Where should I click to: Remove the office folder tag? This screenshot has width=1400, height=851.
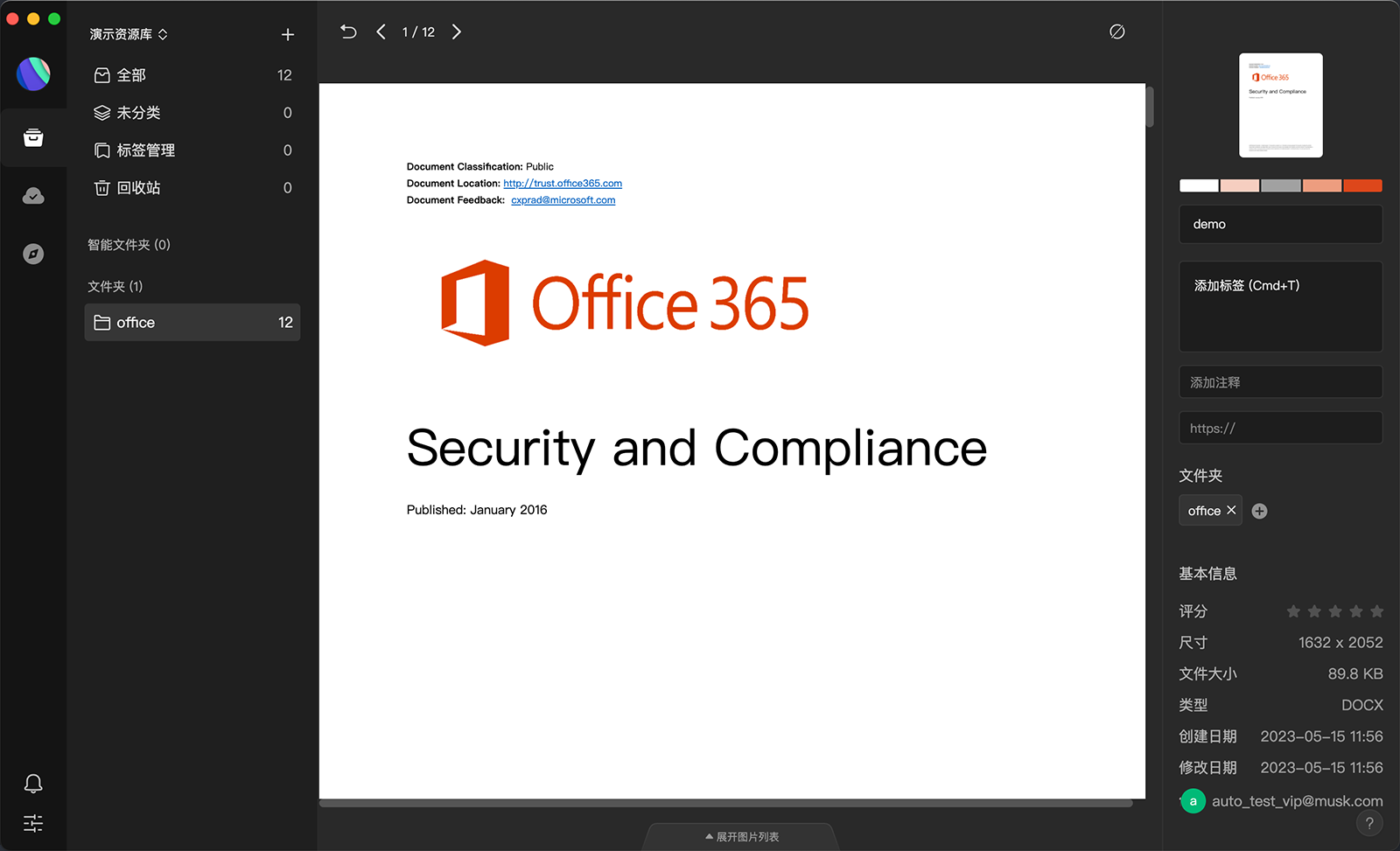1231,510
